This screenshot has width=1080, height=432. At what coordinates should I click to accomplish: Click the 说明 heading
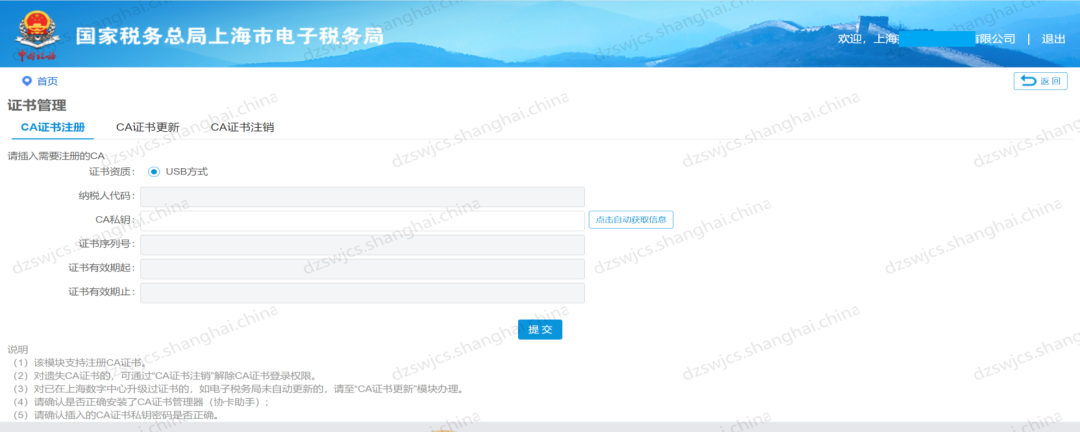pos(17,349)
